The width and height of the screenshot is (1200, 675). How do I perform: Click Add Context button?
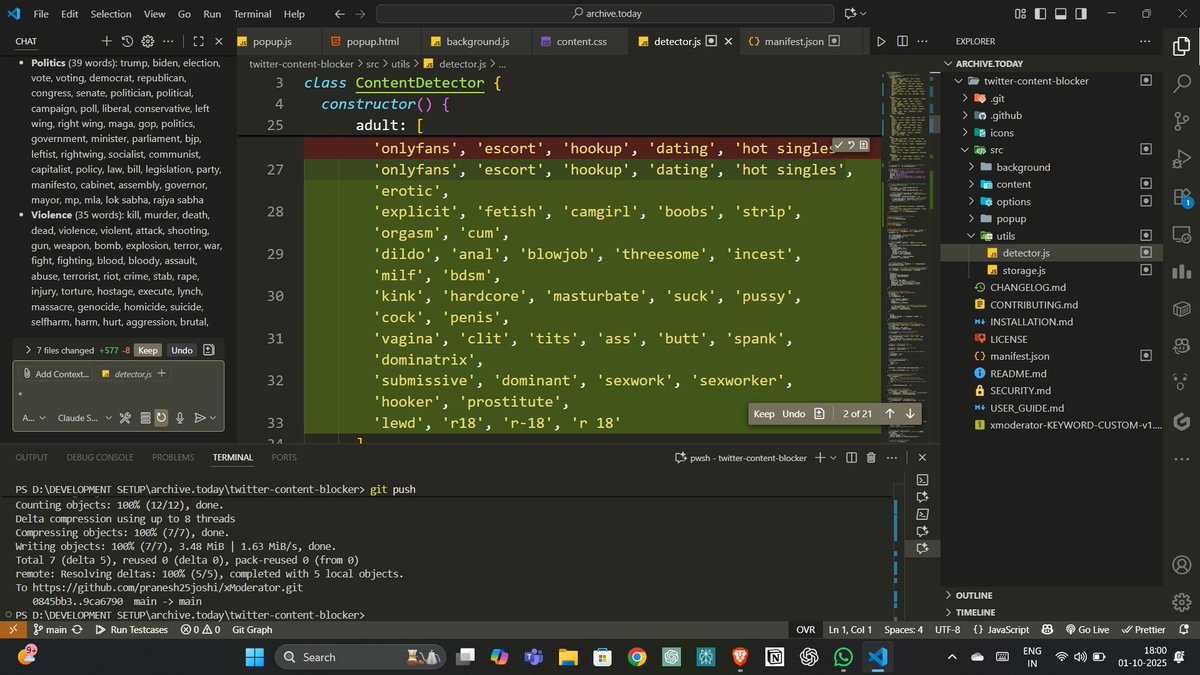pos(55,373)
